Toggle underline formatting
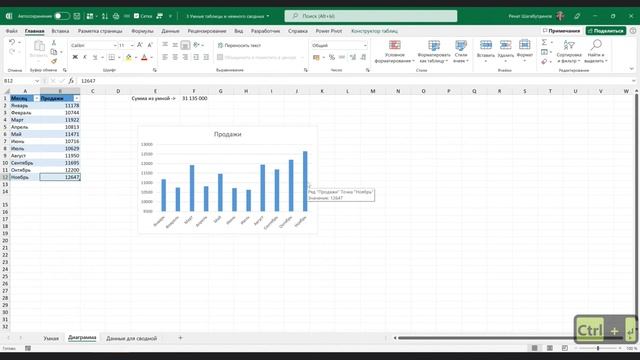640x360 pixels. [95, 58]
